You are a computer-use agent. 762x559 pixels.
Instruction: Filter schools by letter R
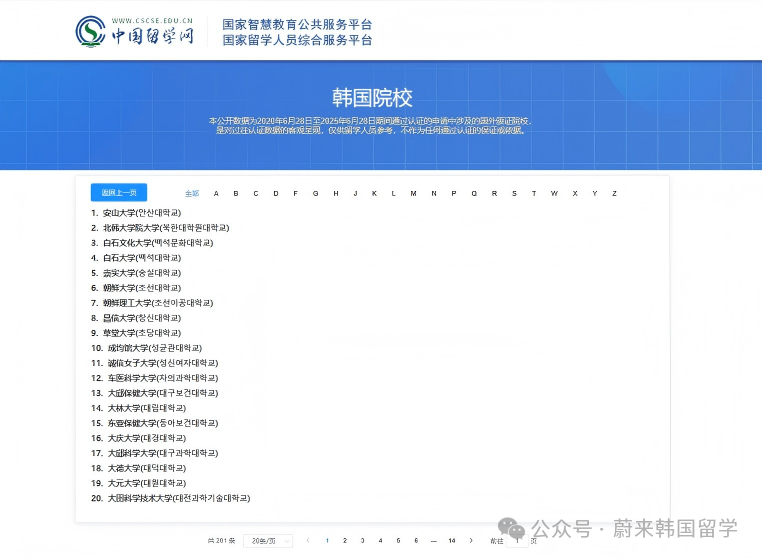click(494, 193)
